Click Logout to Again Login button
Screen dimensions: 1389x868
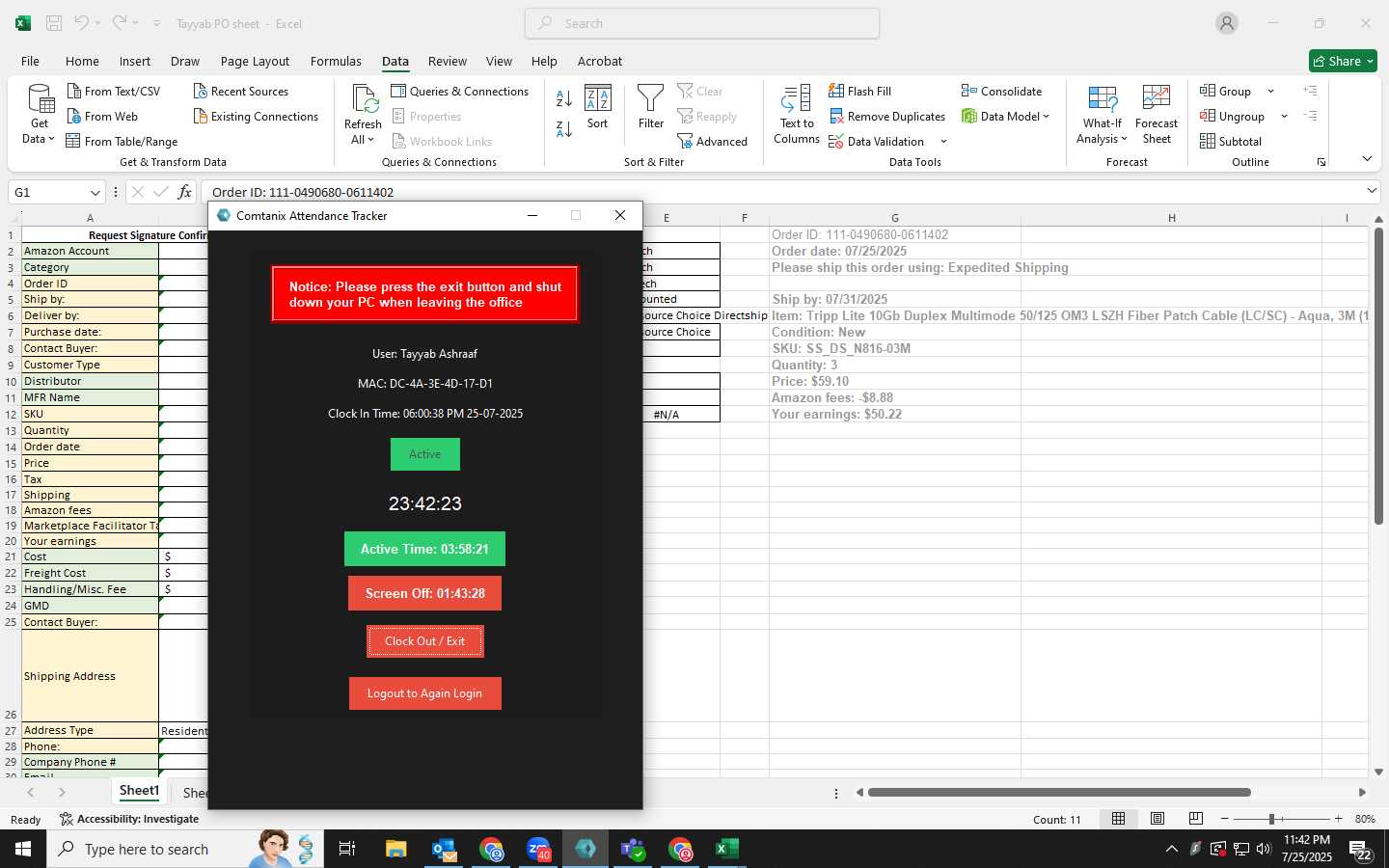click(424, 693)
